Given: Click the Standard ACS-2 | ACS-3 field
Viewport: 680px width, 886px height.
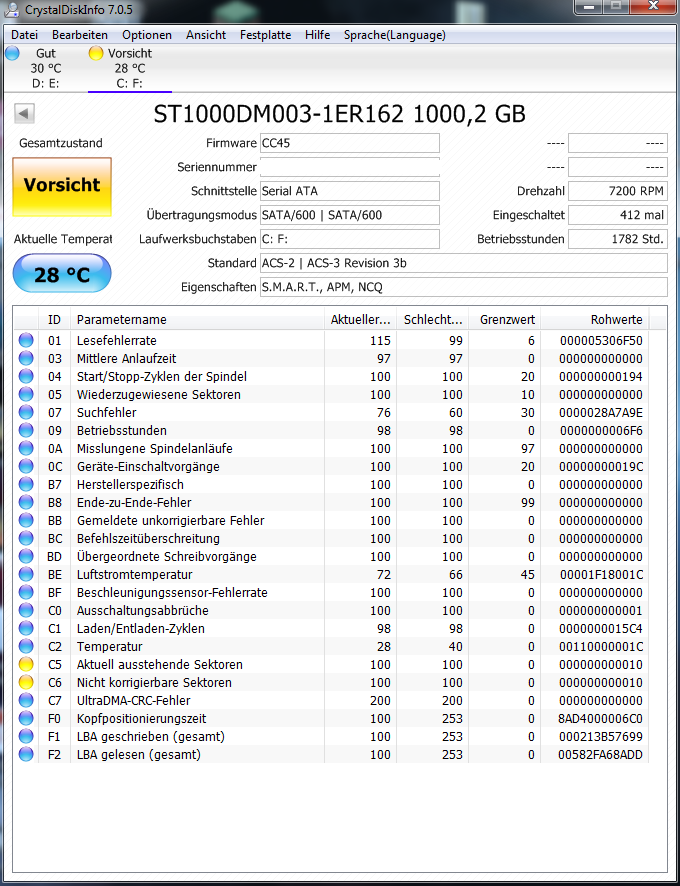Looking at the screenshot, I should click(464, 263).
